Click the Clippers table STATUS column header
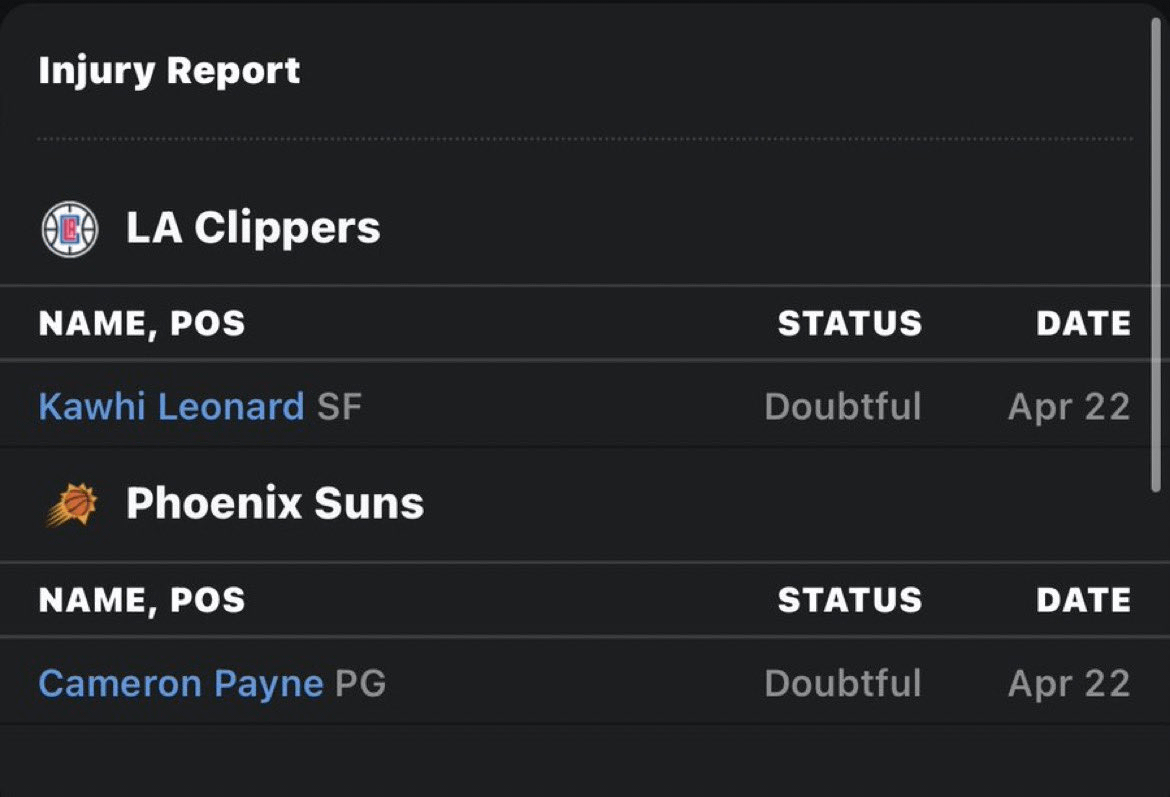Image resolution: width=1170 pixels, height=797 pixels. tap(849, 323)
